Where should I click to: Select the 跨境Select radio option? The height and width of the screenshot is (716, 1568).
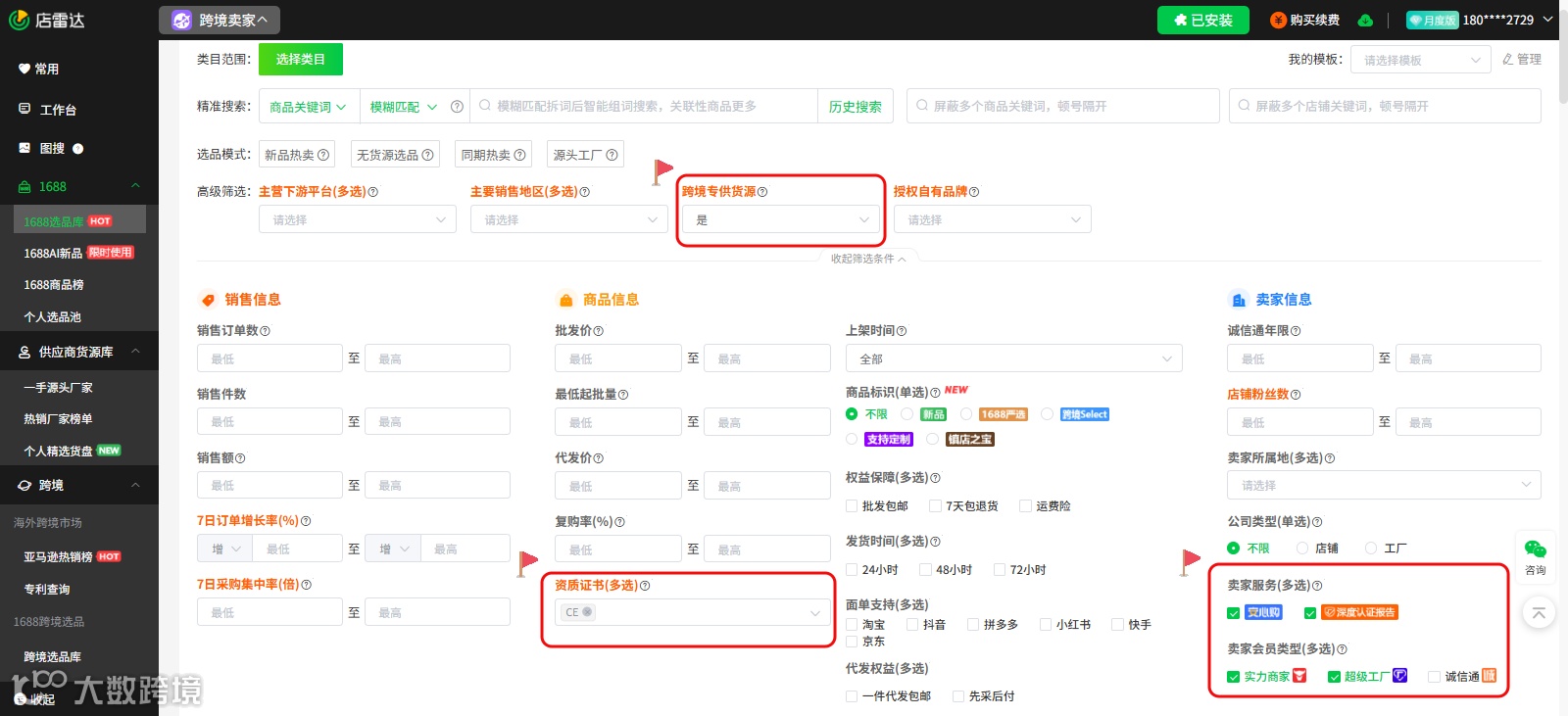[1048, 414]
